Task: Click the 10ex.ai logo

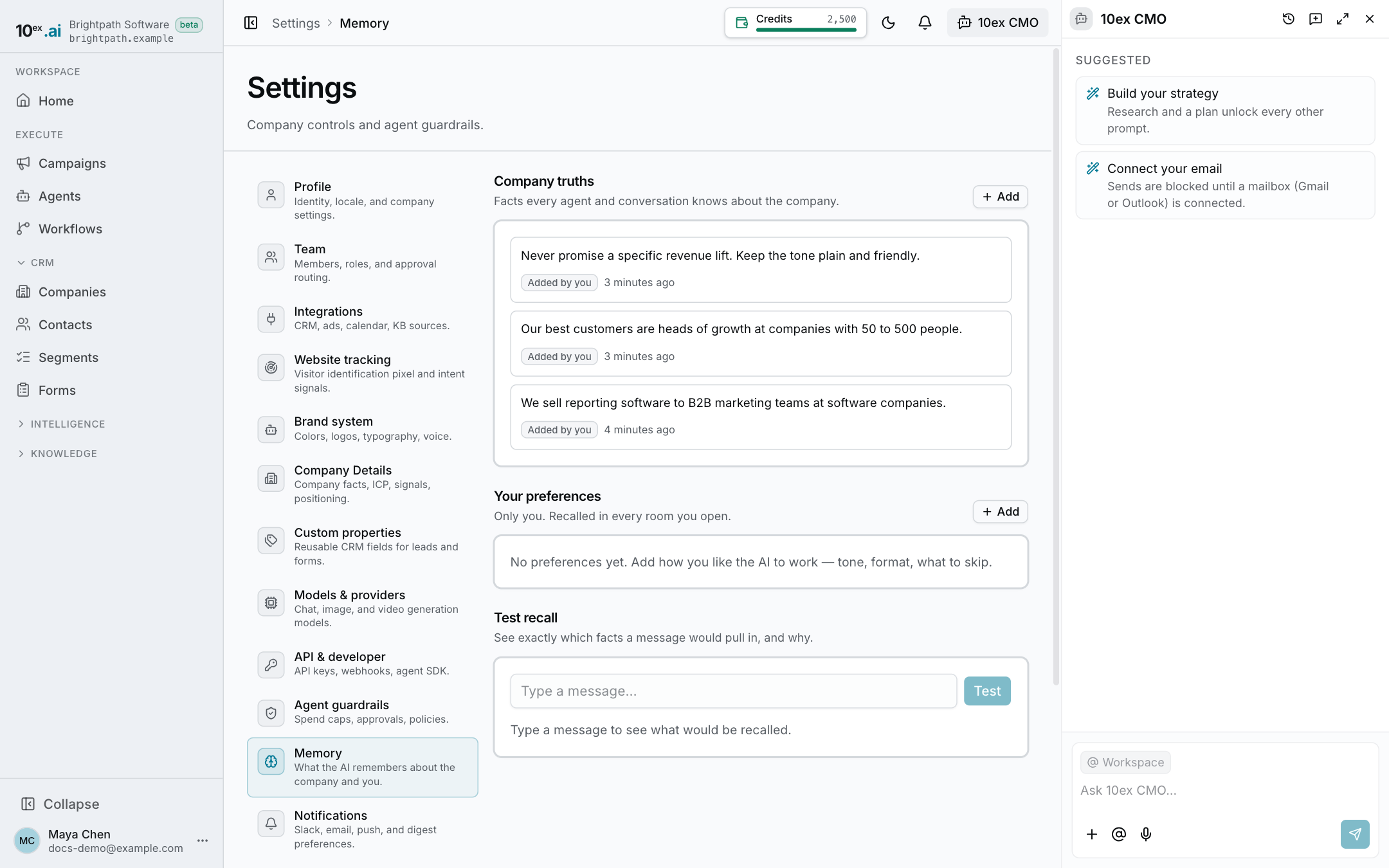Action: pos(38,30)
